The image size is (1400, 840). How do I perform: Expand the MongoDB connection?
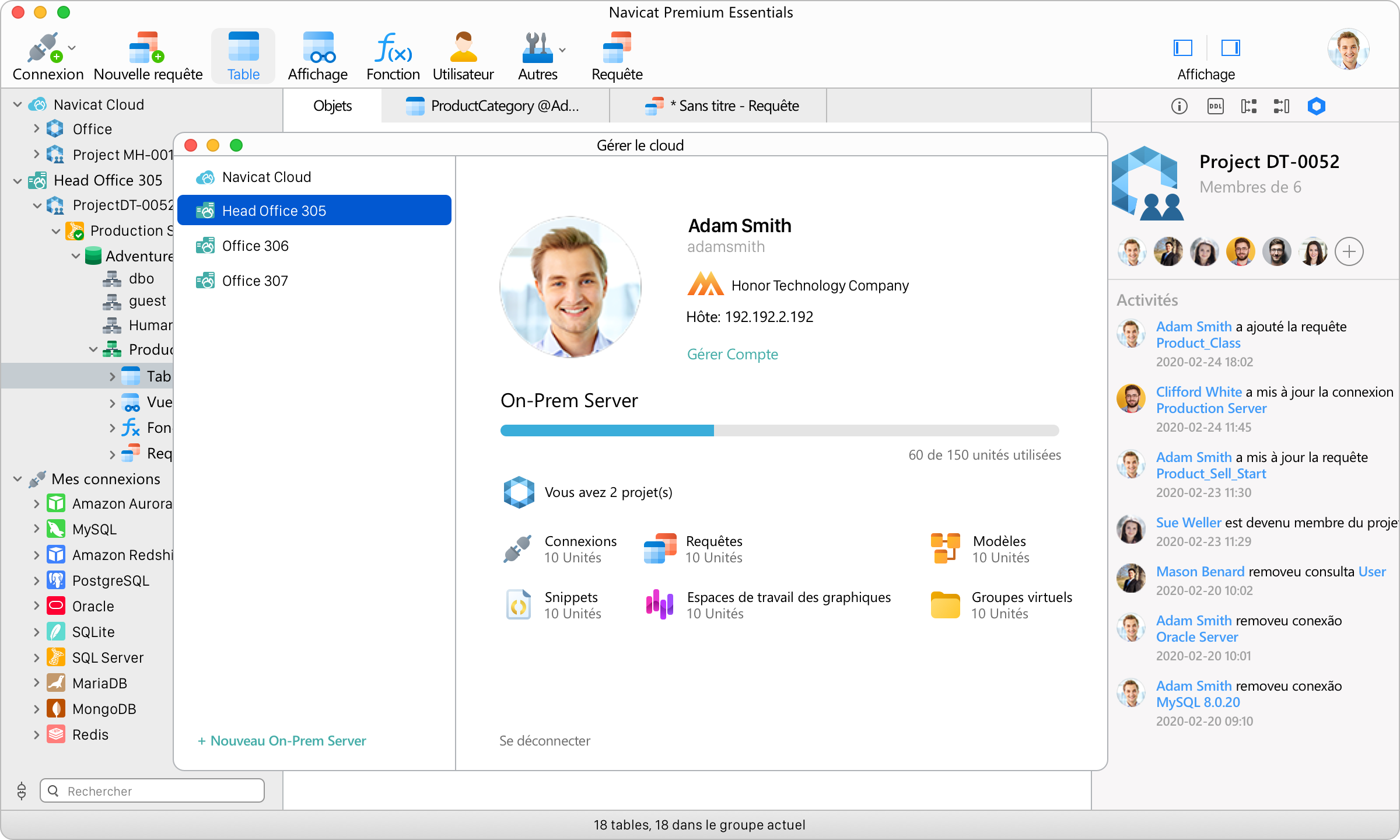36,709
